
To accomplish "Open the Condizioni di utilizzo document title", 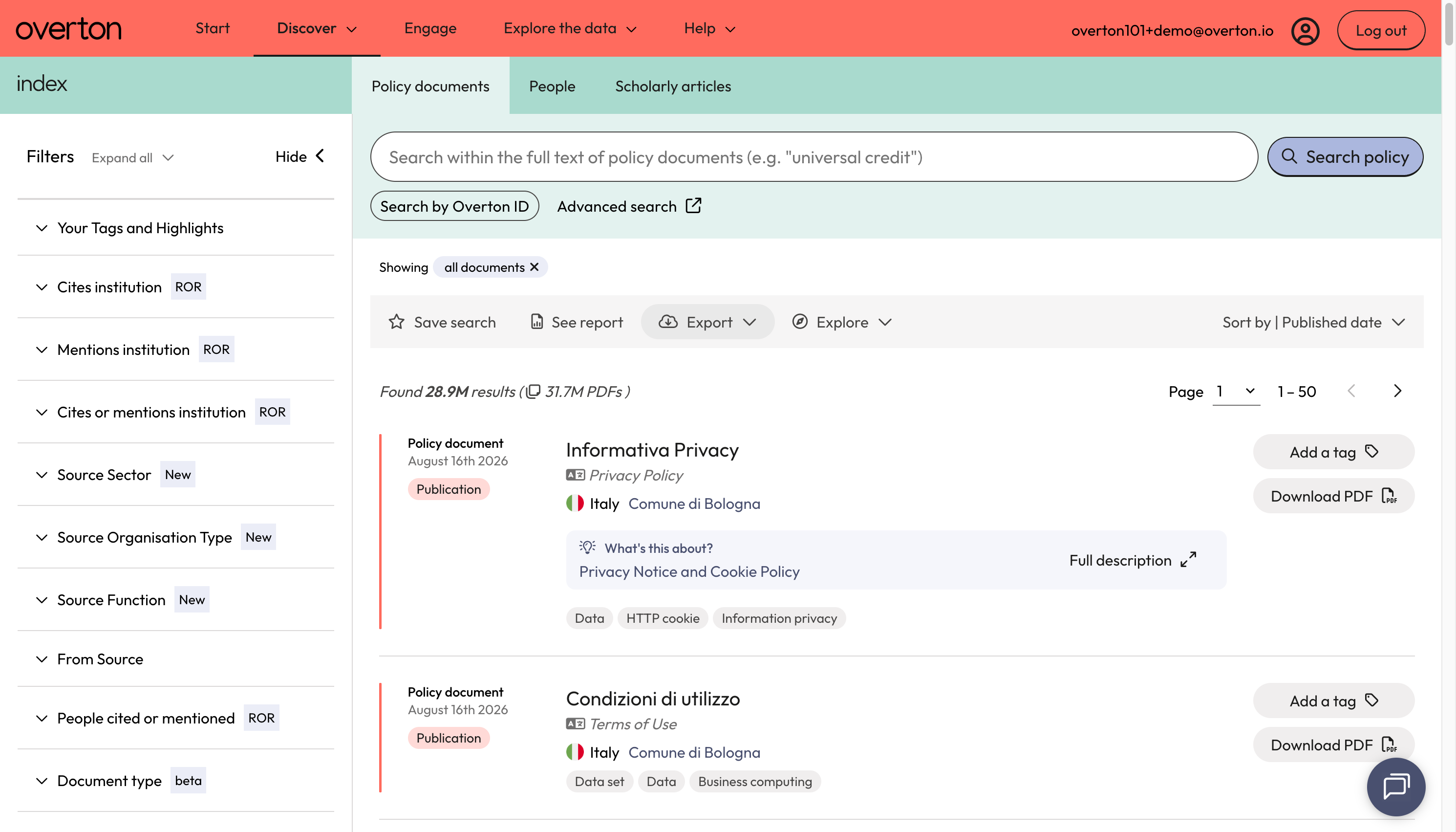I will pos(653,698).
